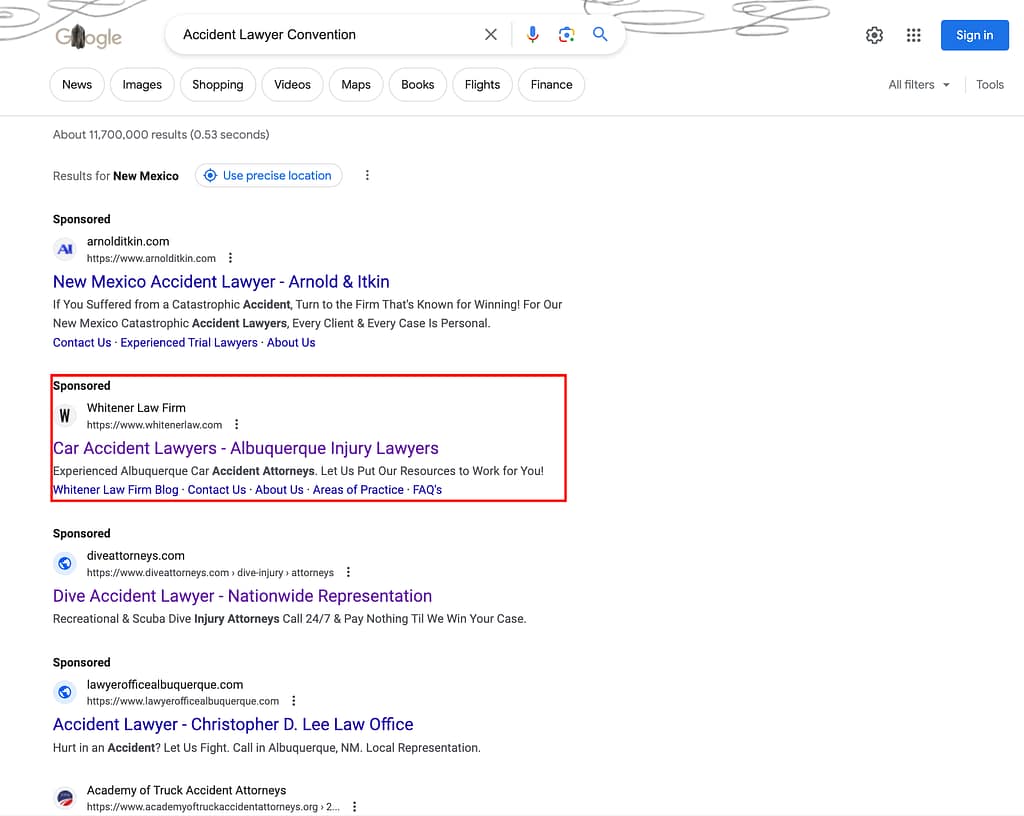The height and width of the screenshot is (816, 1024).
Task: Click the lawyerofficealbuquerque.com globe favicon
Action: [x=65, y=691]
